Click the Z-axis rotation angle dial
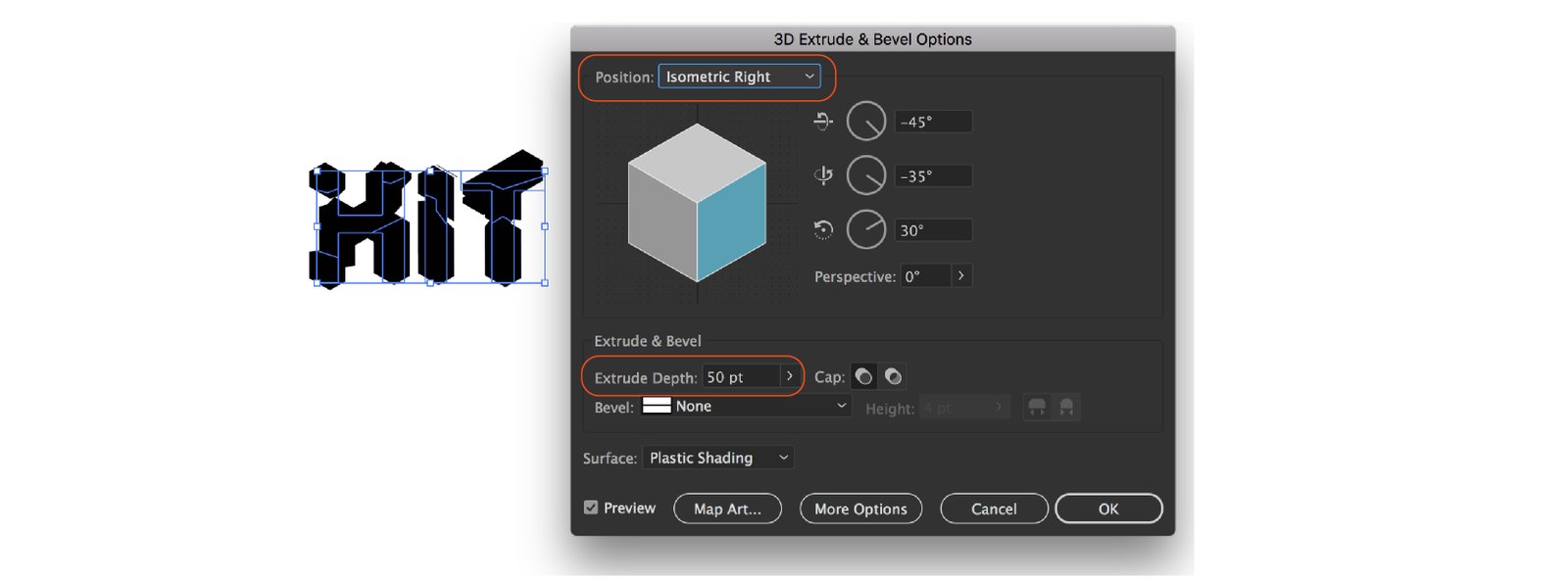The height and width of the screenshot is (584, 1568). (866, 230)
